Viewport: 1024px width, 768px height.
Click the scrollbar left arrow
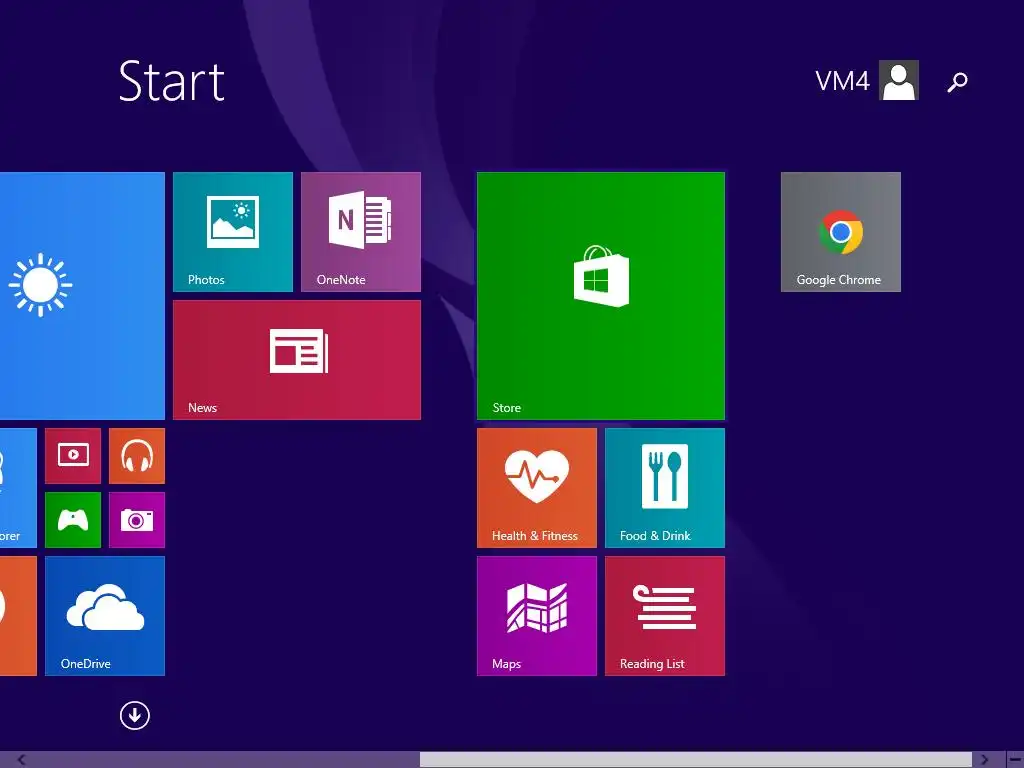tap(22, 760)
